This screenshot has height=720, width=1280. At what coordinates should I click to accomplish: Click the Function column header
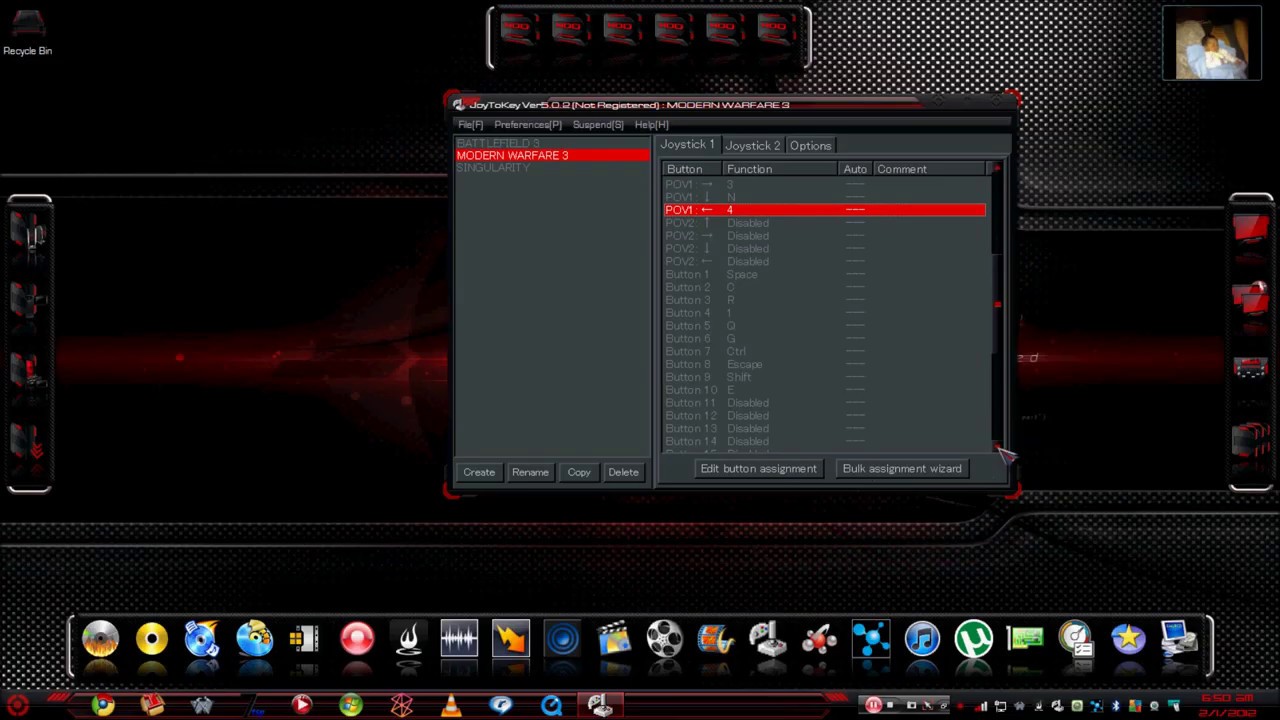click(x=780, y=170)
